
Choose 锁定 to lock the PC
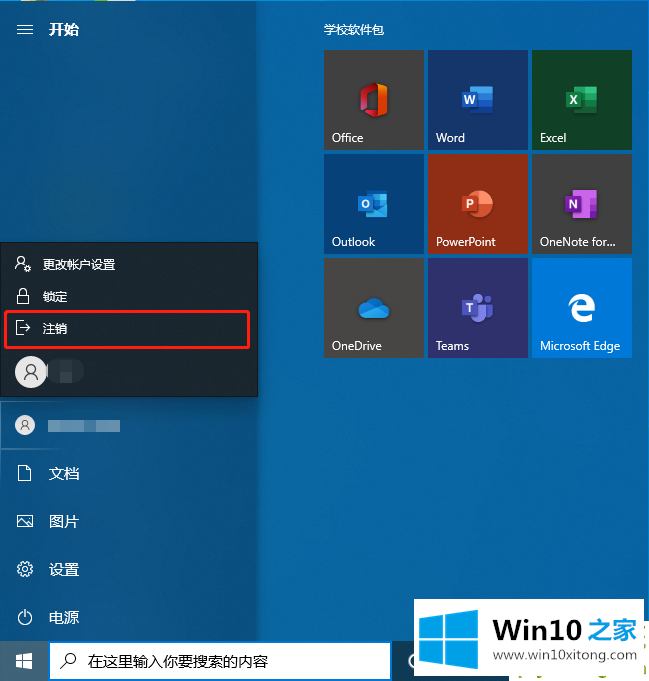tap(129, 297)
